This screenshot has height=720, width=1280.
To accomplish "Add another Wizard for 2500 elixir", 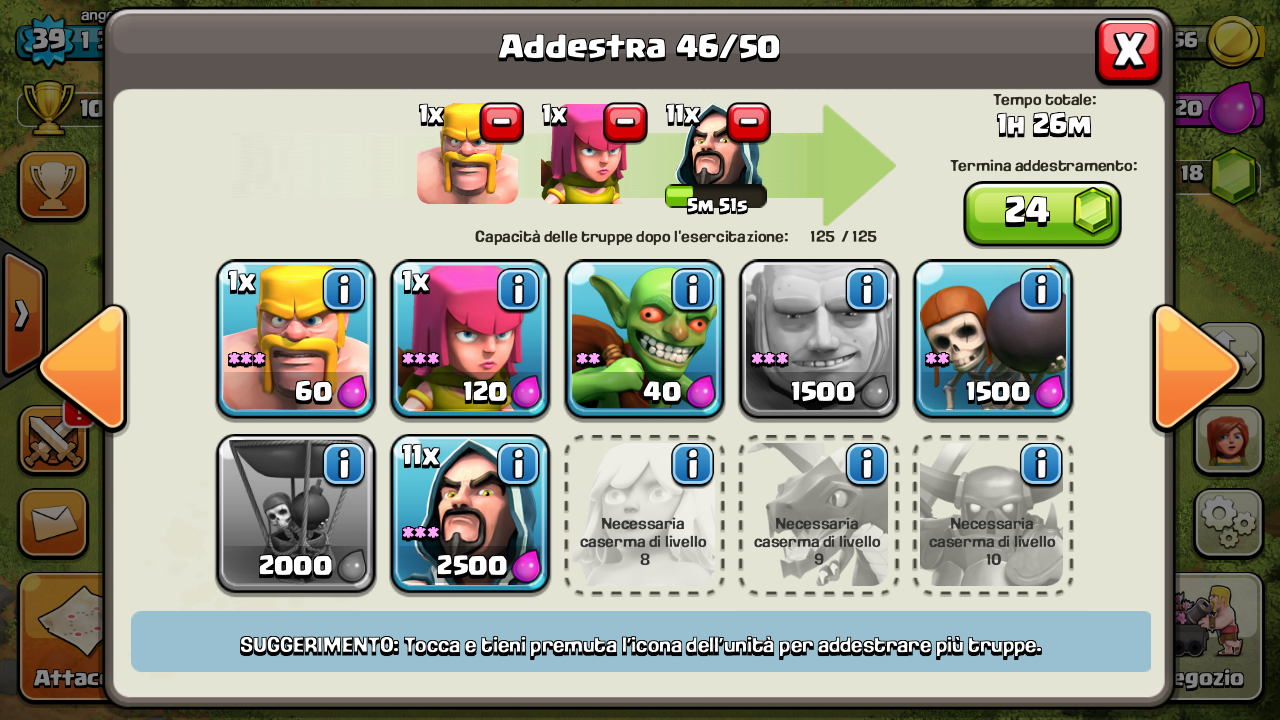I will point(470,513).
